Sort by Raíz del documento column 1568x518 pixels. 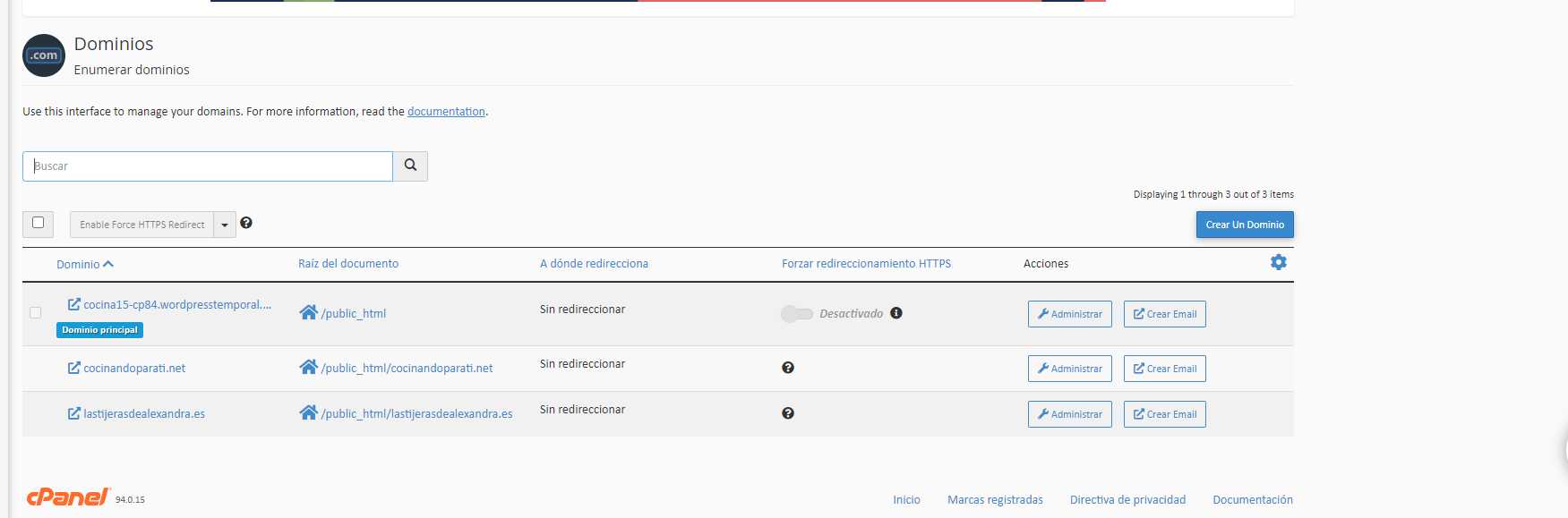pos(348,263)
